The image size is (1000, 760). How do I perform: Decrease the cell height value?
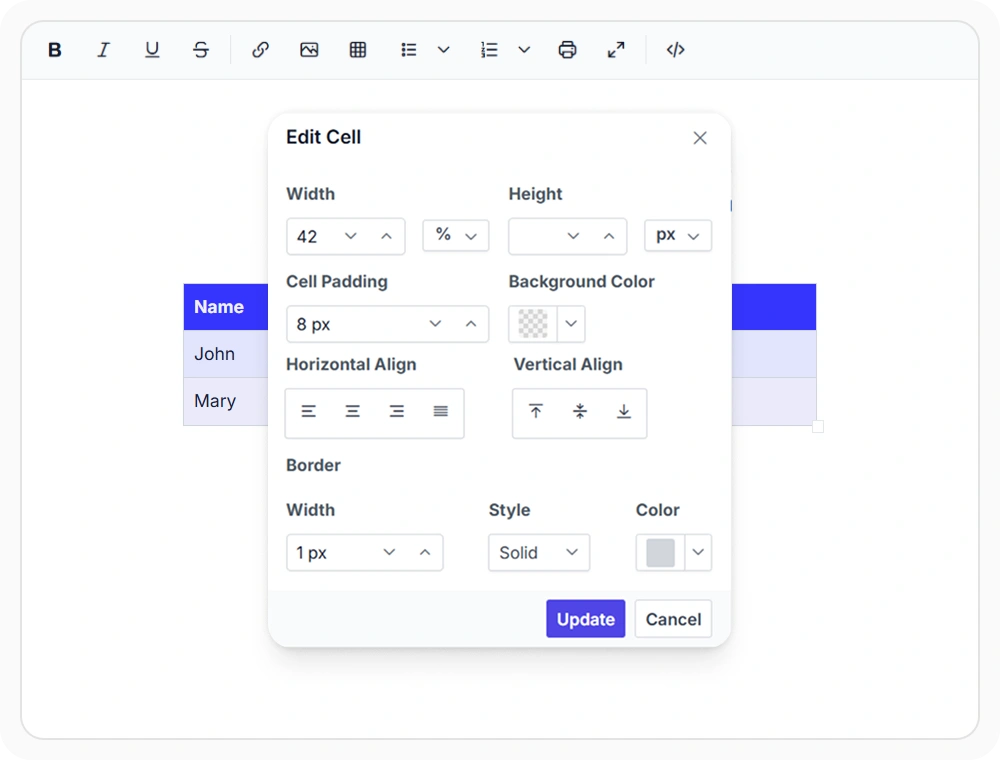573,237
